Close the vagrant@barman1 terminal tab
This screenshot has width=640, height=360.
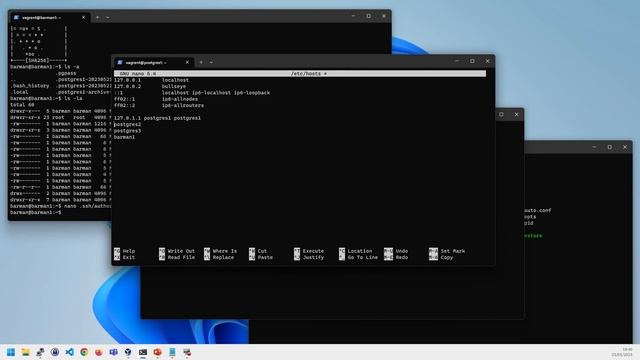(83, 18)
